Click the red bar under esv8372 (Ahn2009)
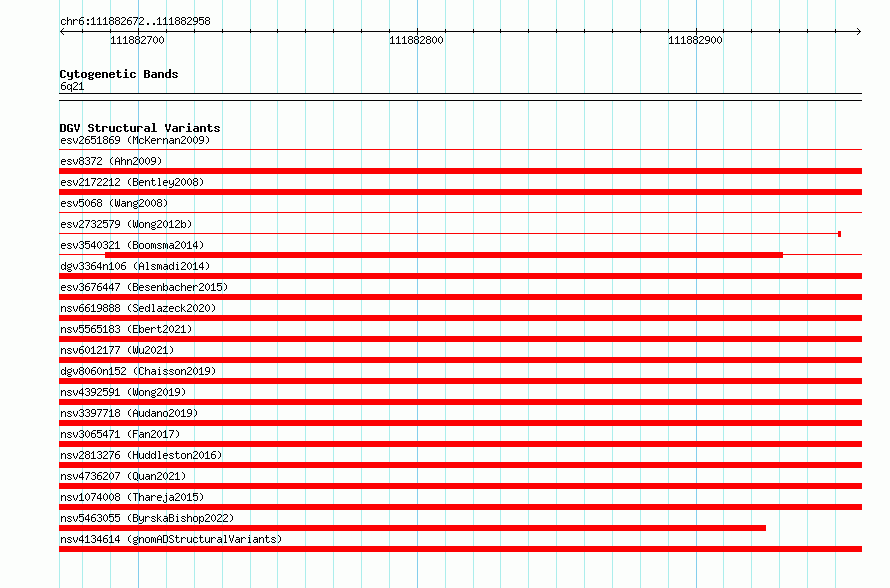890x588 pixels. (x=460, y=171)
